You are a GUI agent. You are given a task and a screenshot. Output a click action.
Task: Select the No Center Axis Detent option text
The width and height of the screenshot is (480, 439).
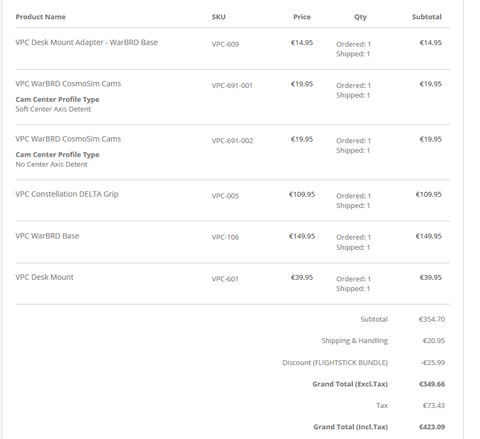click(x=51, y=164)
